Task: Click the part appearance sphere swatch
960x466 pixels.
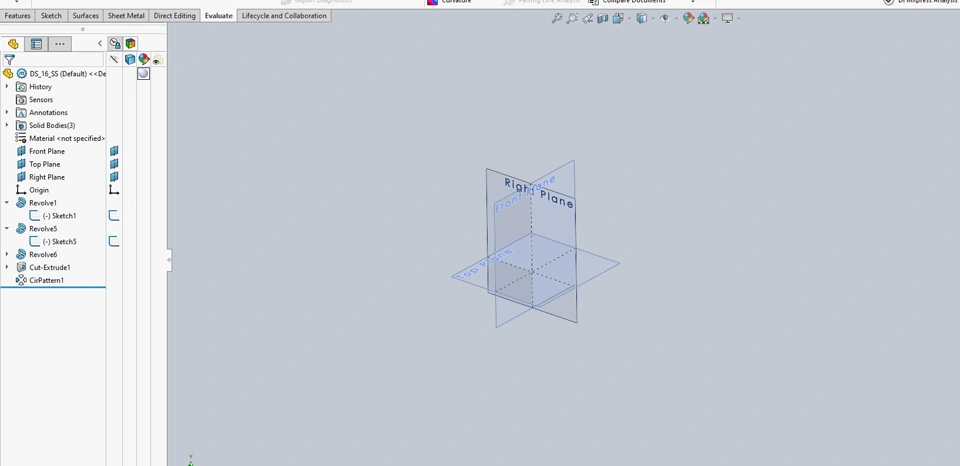Action: (x=143, y=73)
